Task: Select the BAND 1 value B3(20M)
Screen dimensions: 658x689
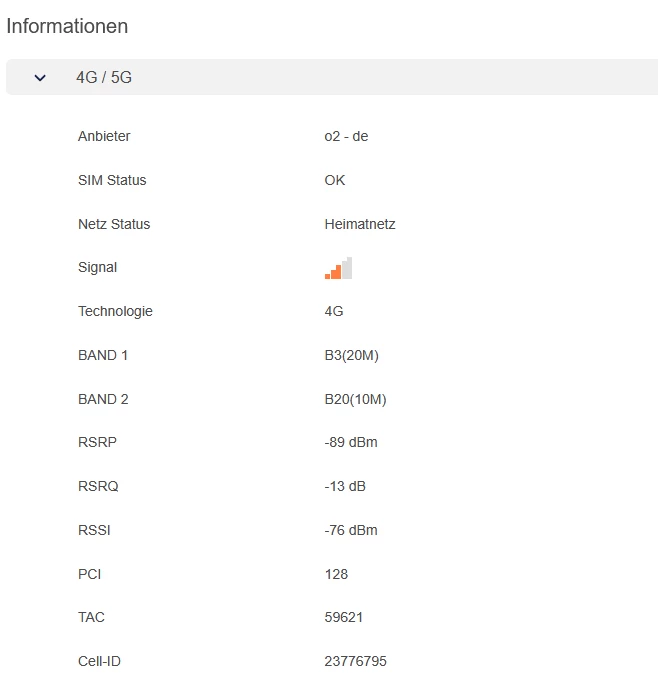Action: tap(352, 355)
